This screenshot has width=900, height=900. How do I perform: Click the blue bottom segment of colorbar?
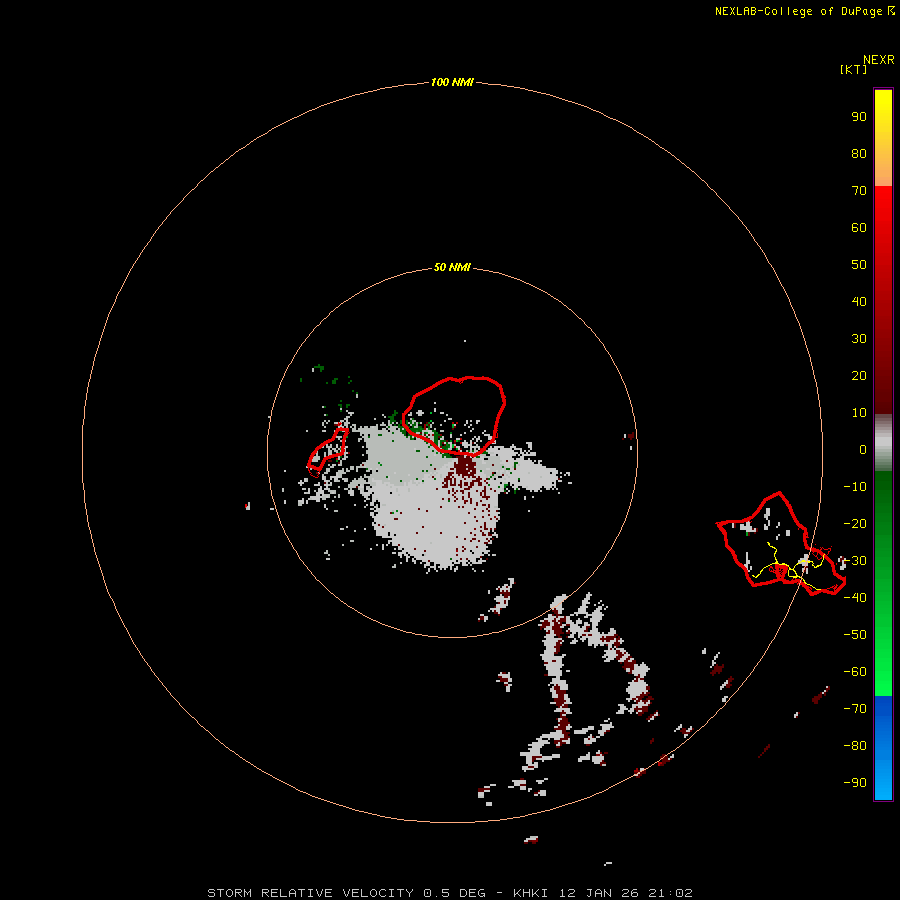[883, 748]
